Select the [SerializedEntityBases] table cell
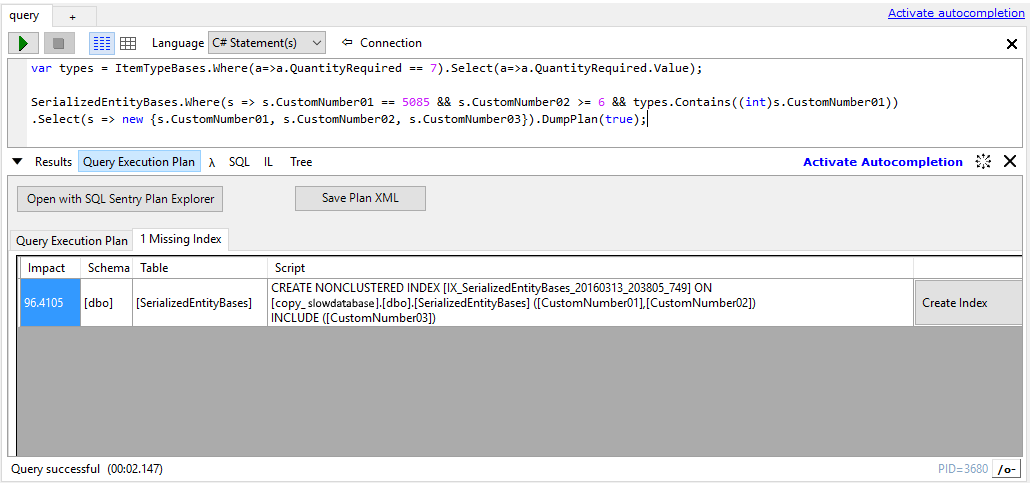Screen dimensions: 1030x483 (200, 302)
